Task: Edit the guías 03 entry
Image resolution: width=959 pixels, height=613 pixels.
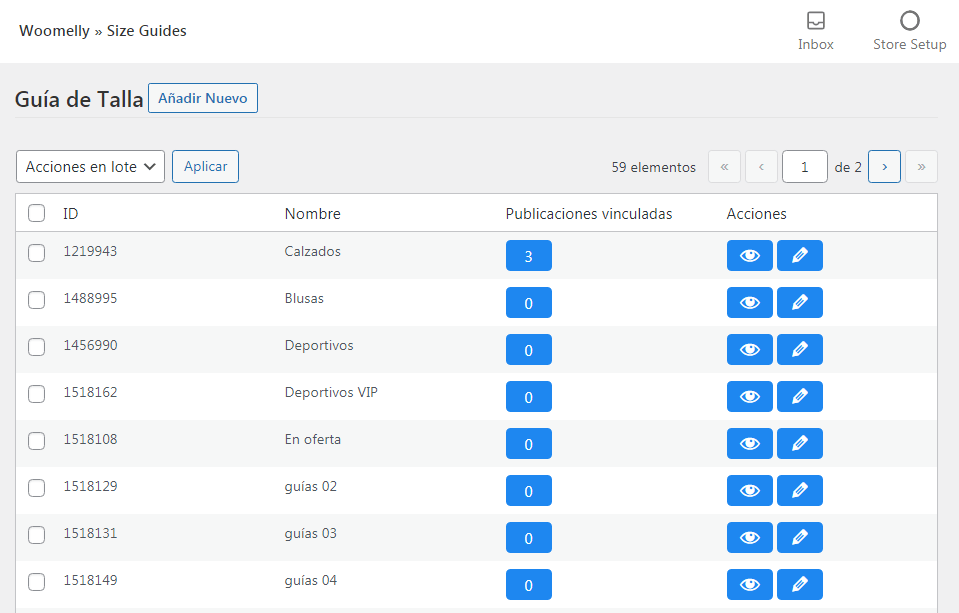Action: [x=800, y=538]
